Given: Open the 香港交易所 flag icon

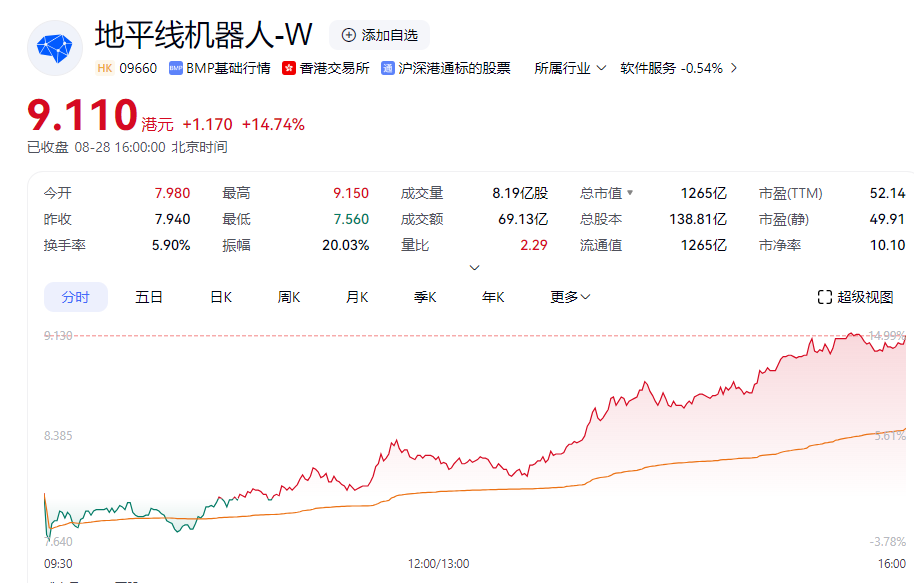Looking at the screenshot, I should pos(289,68).
